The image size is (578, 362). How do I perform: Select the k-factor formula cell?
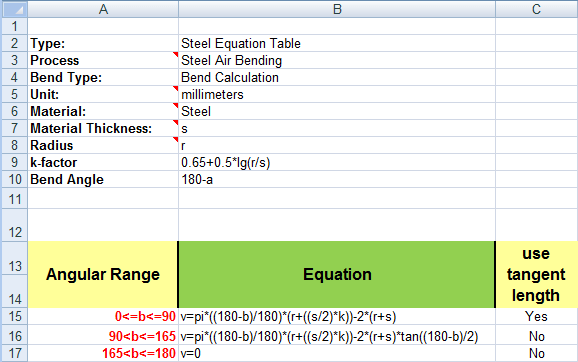(337, 162)
